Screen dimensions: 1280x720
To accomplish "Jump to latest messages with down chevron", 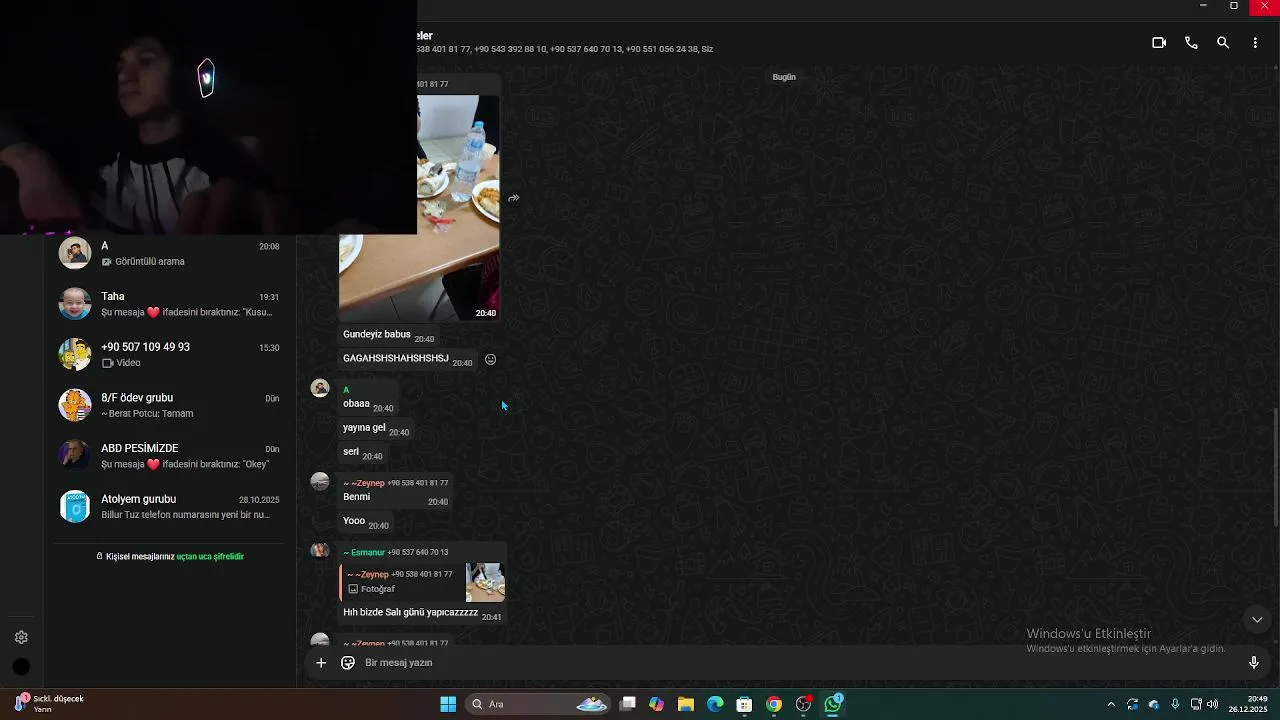I will (x=1257, y=620).
